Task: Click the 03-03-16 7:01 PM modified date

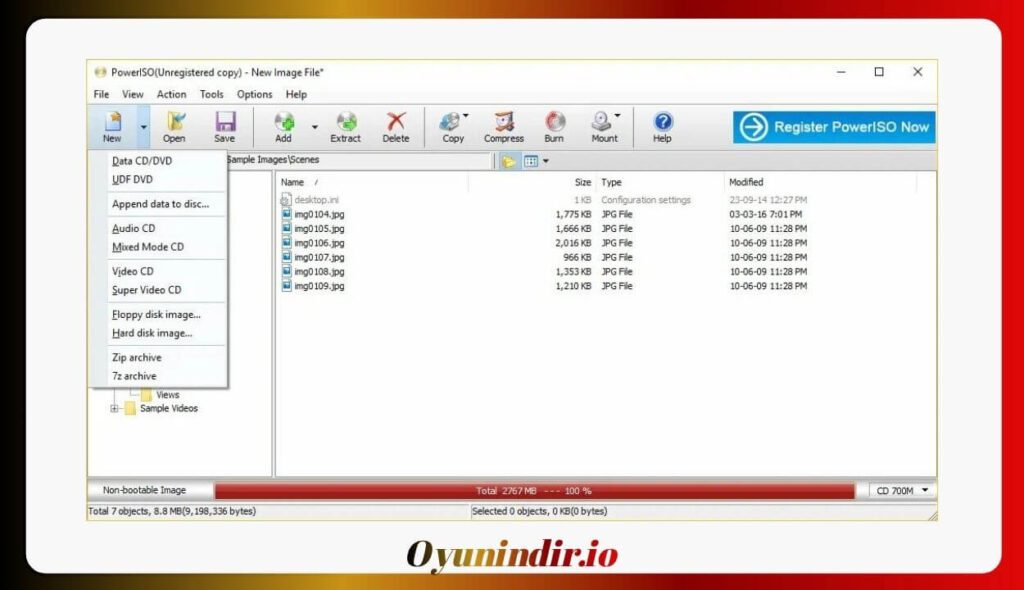Action: [765, 214]
